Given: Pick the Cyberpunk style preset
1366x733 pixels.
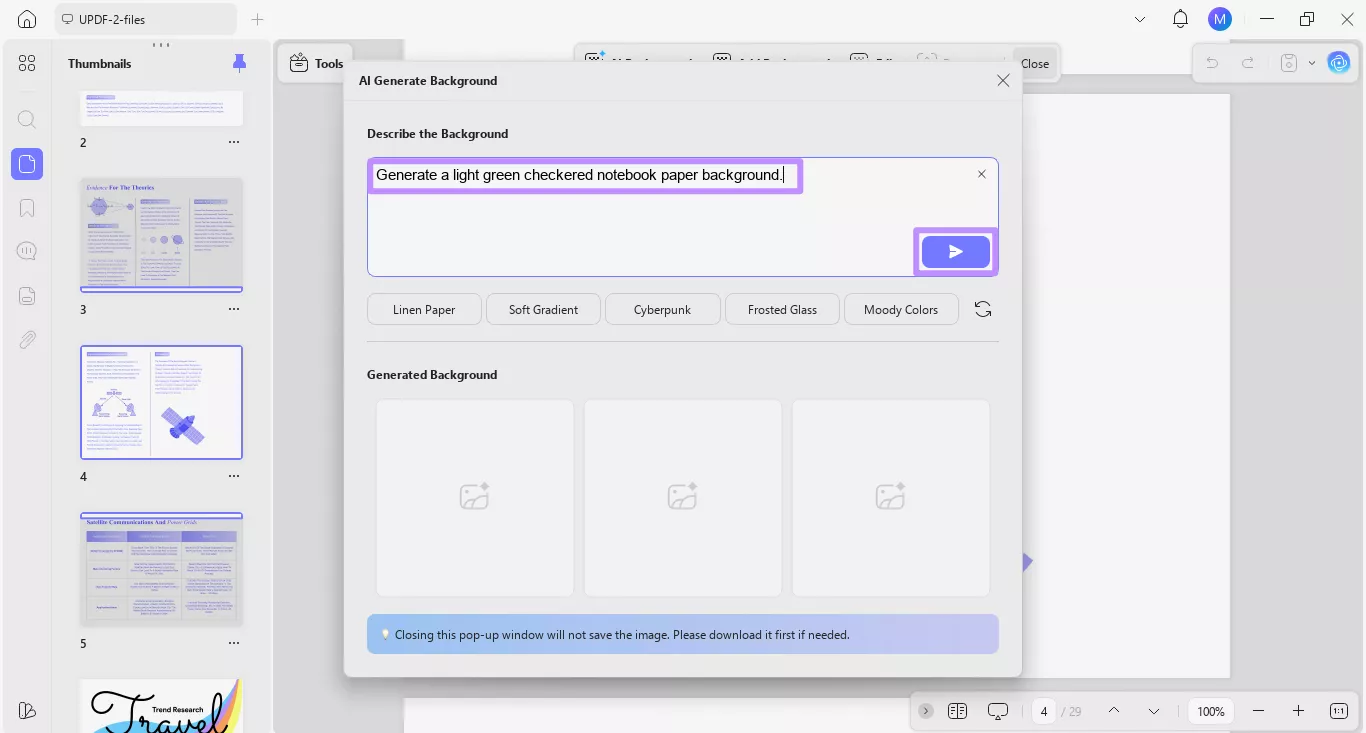Looking at the screenshot, I should pos(662,309).
